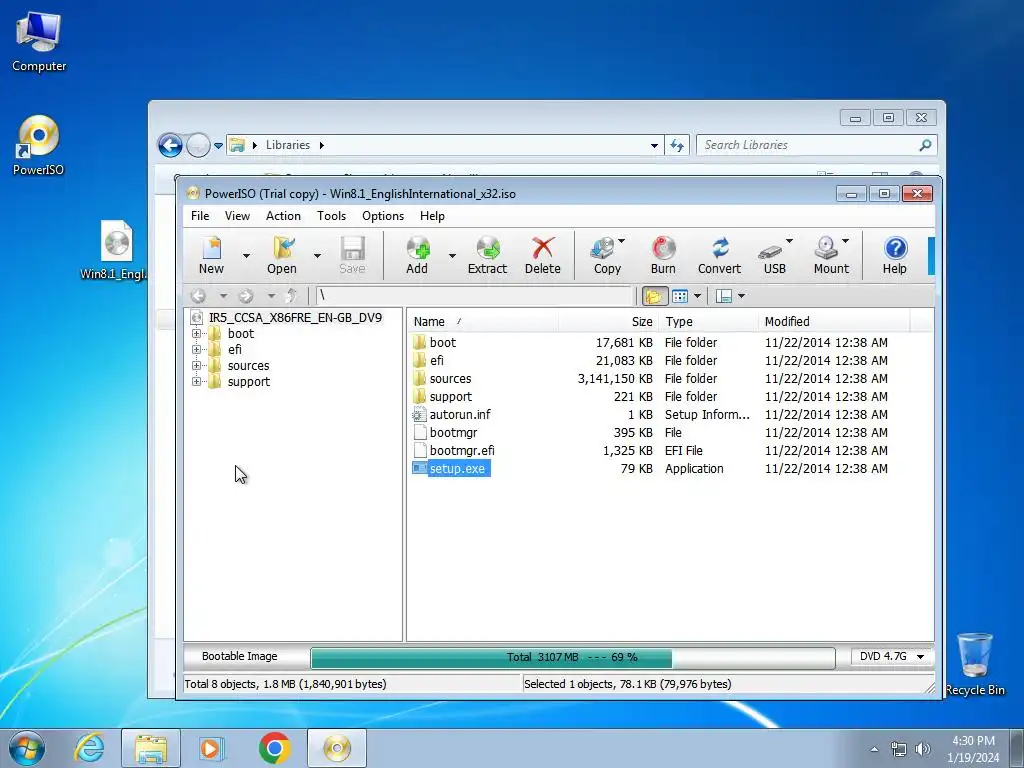Image resolution: width=1024 pixels, height=768 pixels.
Task: Open the dropdown arrow next to Add
Action: tap(452, 255)
